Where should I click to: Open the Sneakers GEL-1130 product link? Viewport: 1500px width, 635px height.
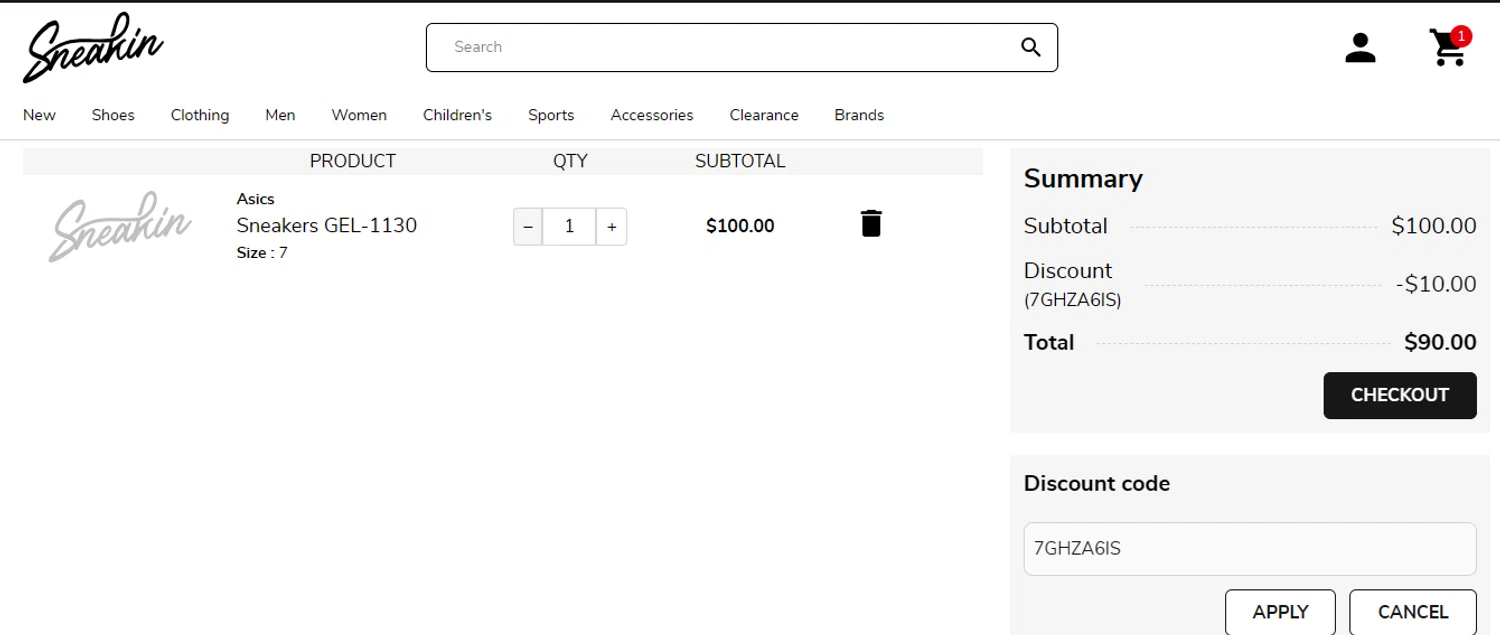pyautogui.click(x=326, y=225)
